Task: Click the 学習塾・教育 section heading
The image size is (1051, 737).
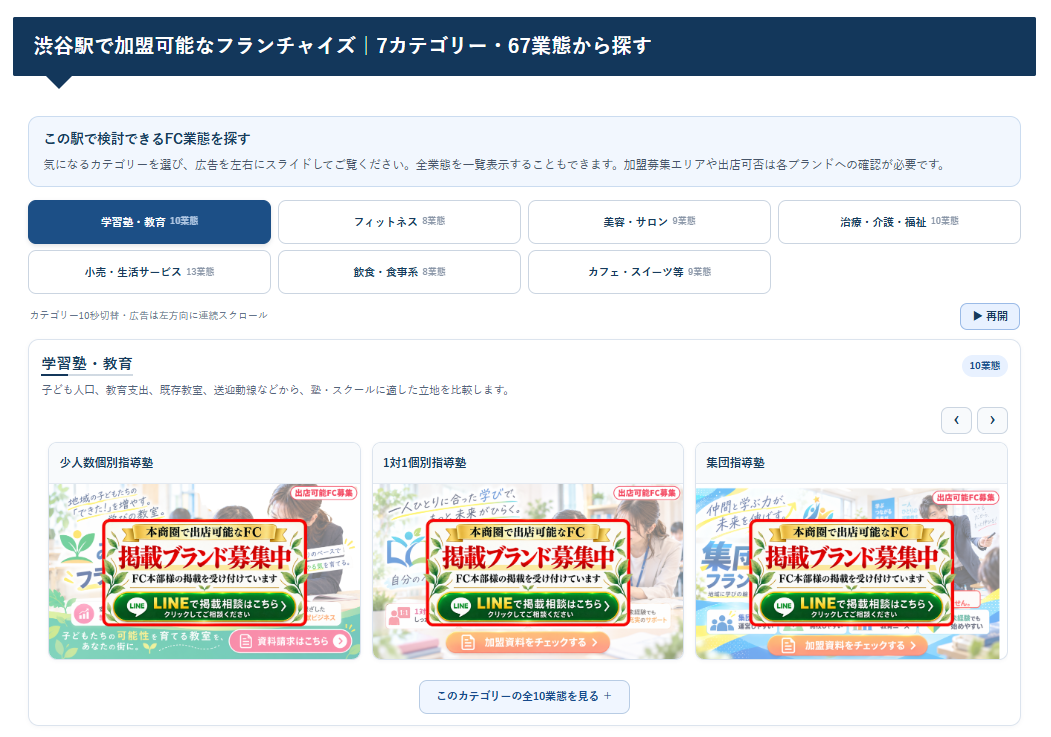Action: (87, 364)
